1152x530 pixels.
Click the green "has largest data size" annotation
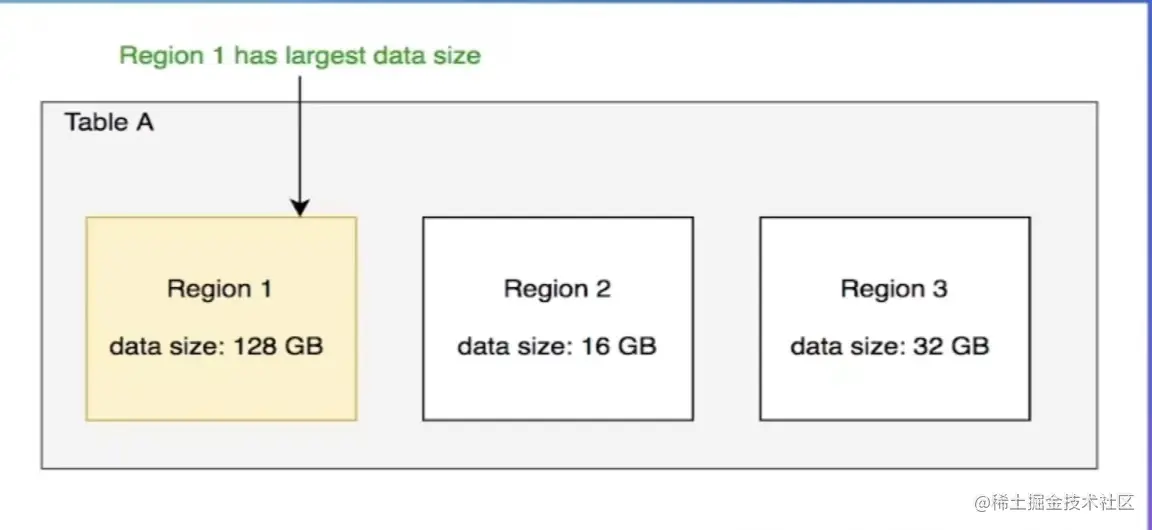coord(357,56)
